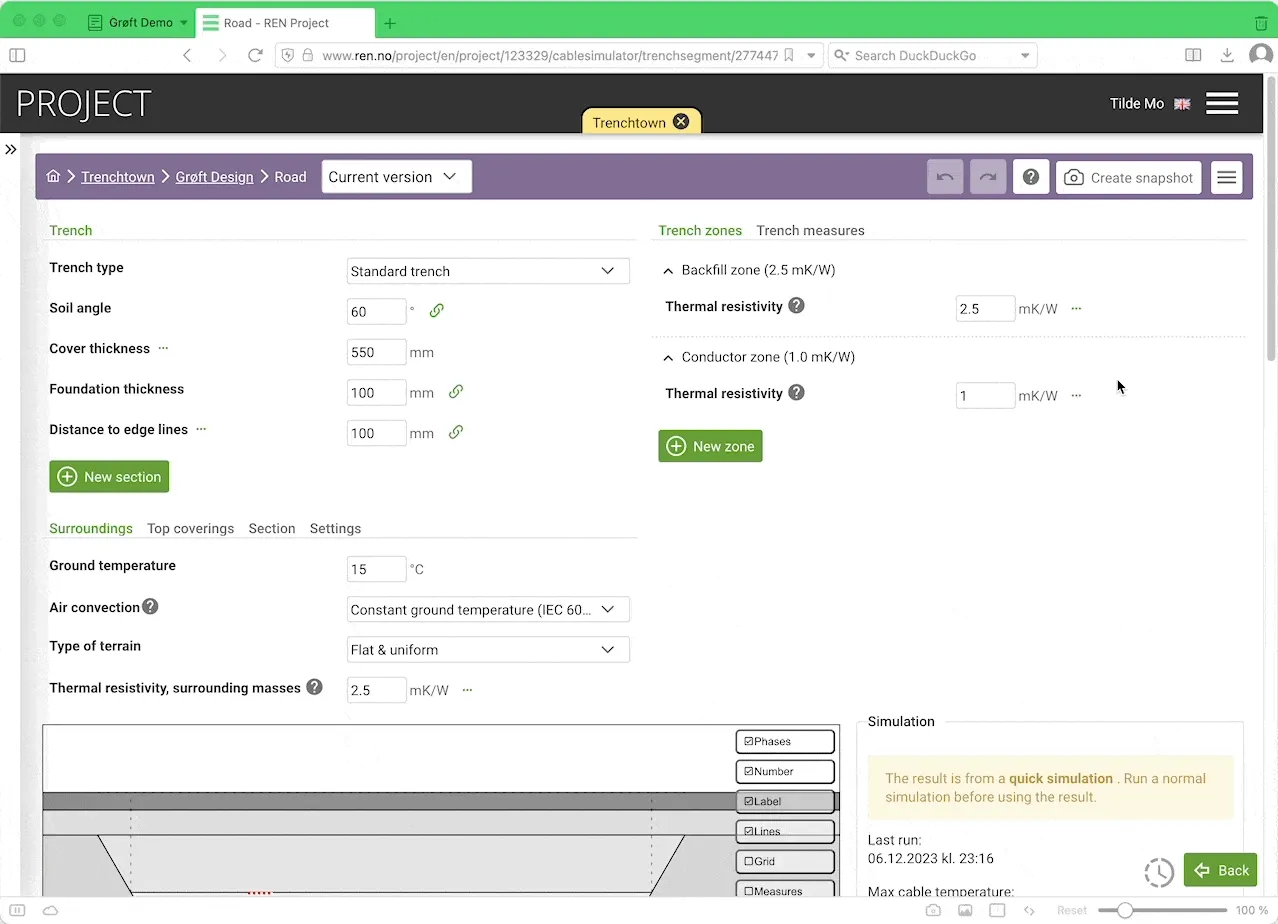
Task: Open the Top coverings tab
Action: (190, 529)
